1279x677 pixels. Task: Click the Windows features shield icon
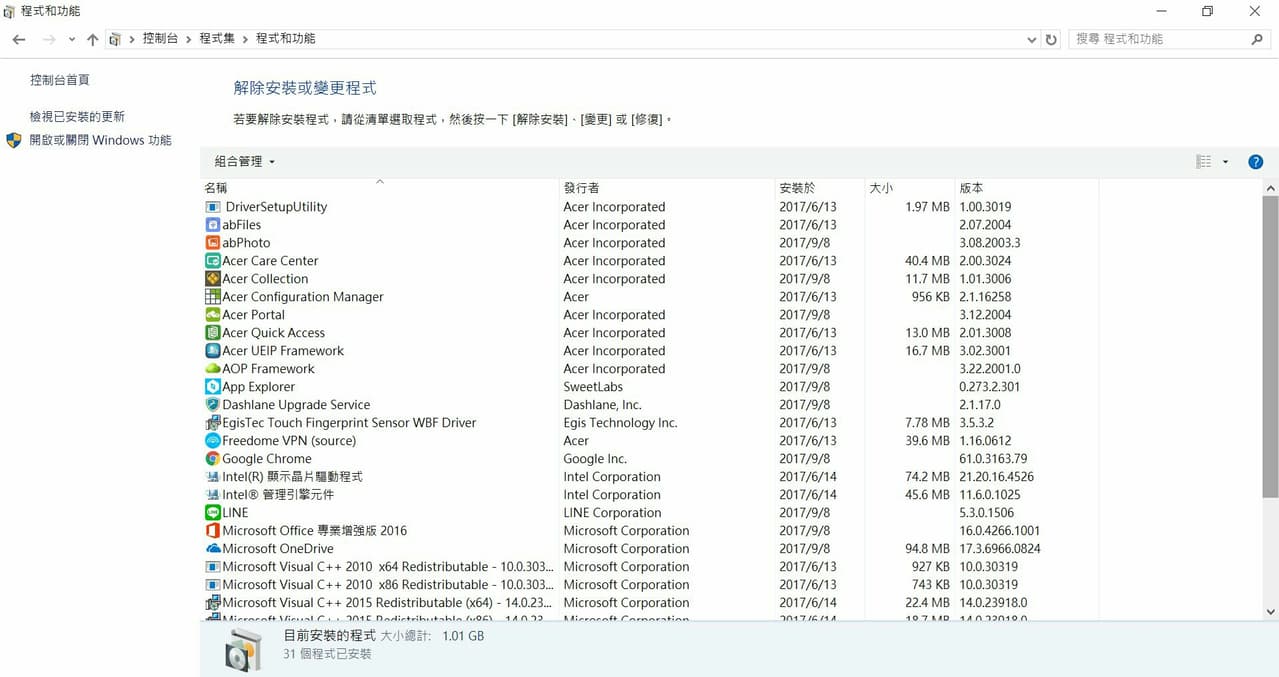(14, 140)
